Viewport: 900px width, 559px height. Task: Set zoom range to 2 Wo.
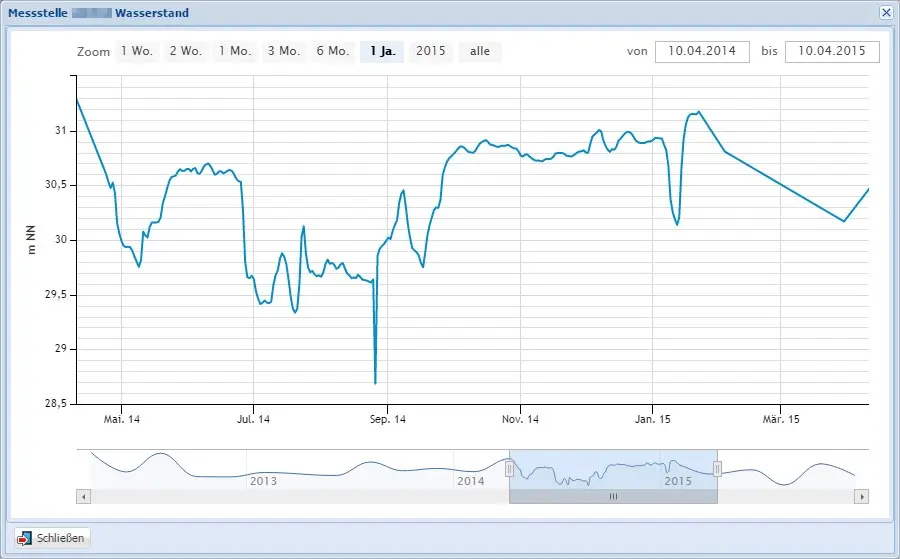186,52
